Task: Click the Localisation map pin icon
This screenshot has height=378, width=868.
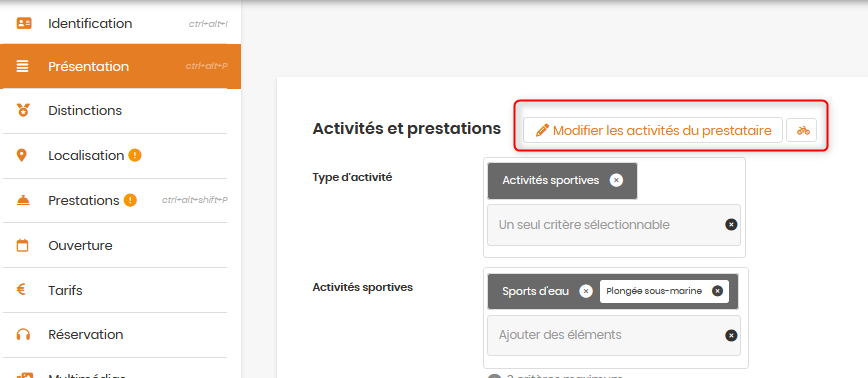Action: click(x=22, y=156)
